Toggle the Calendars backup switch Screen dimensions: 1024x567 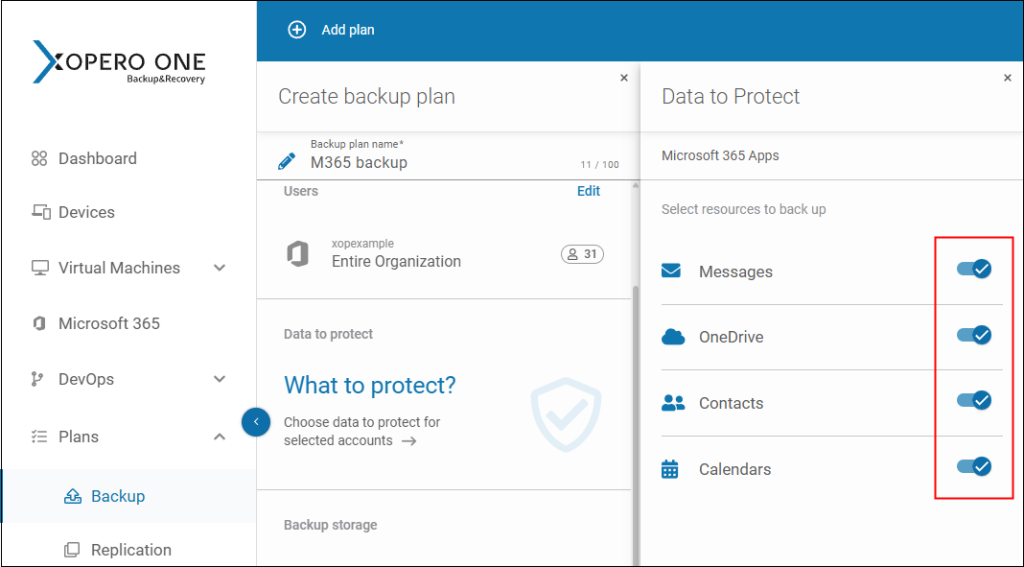pos(974,466)
